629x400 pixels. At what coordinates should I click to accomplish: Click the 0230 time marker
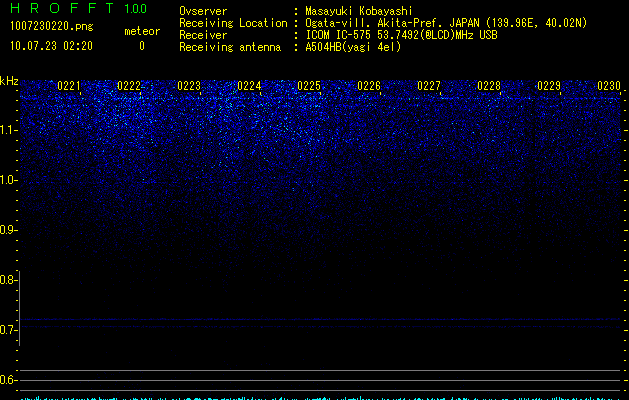click(609, 86)
